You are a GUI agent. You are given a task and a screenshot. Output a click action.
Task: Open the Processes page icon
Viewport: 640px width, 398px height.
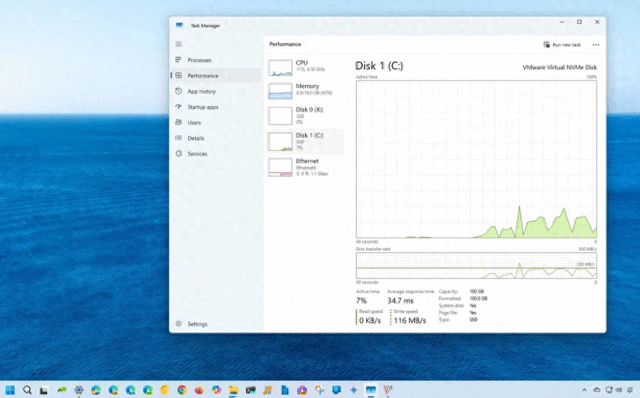(178, 60)
